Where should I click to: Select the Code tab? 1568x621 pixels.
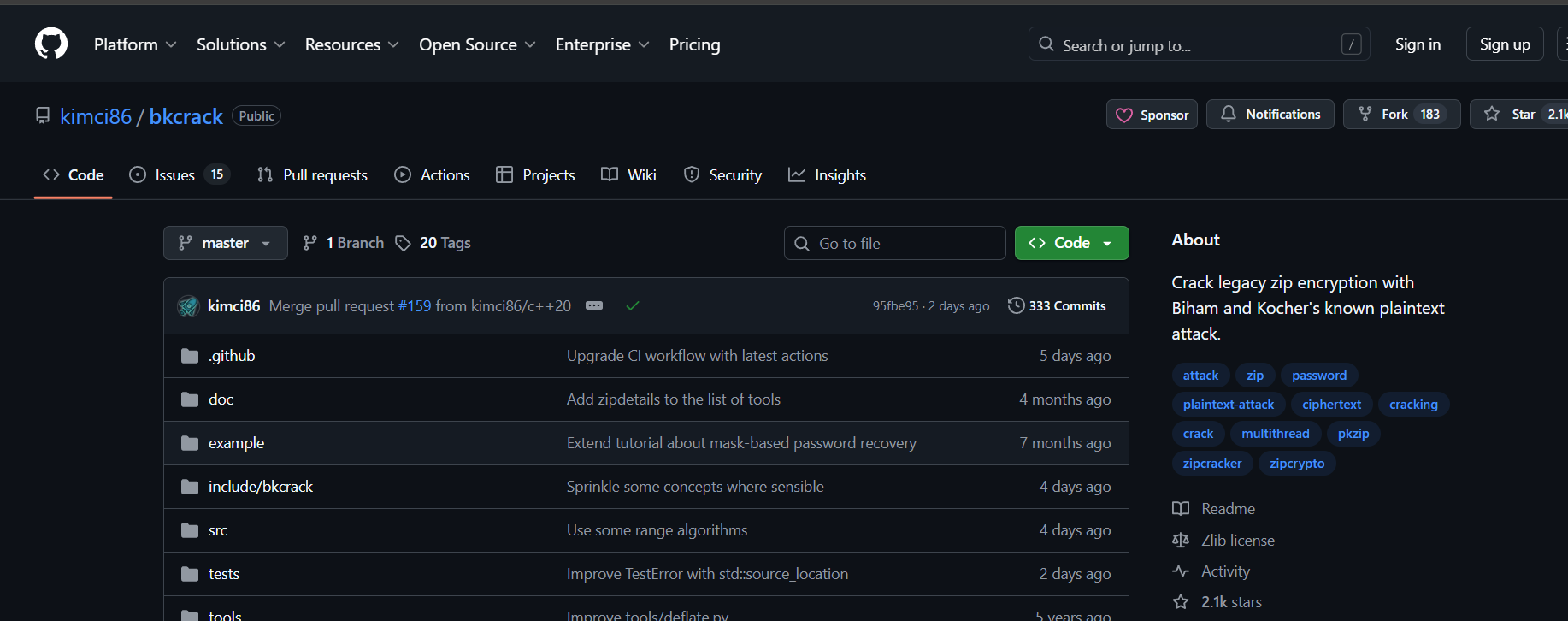(x=74, y=174)
